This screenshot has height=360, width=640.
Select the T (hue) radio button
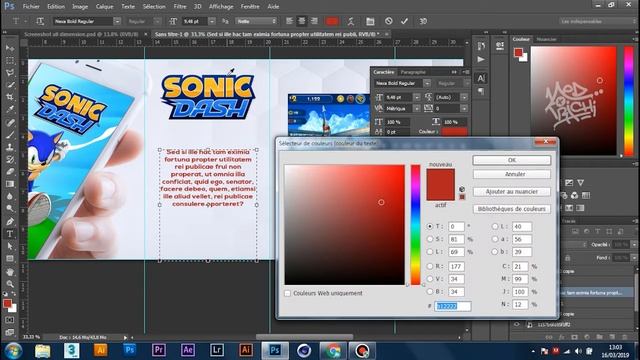[x=429, y=226]
